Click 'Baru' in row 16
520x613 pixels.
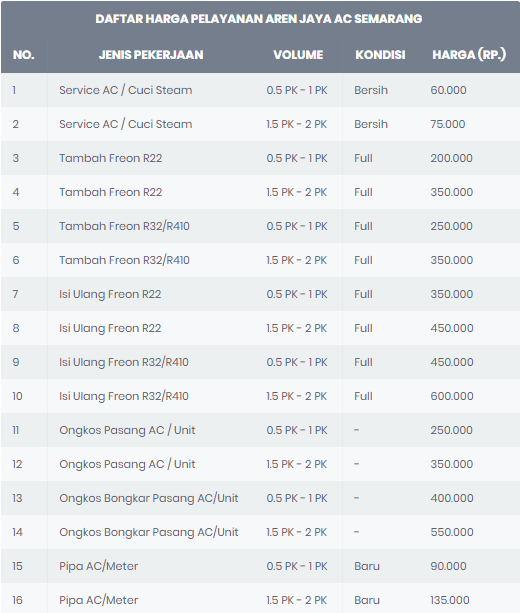[x=367, y=600]
